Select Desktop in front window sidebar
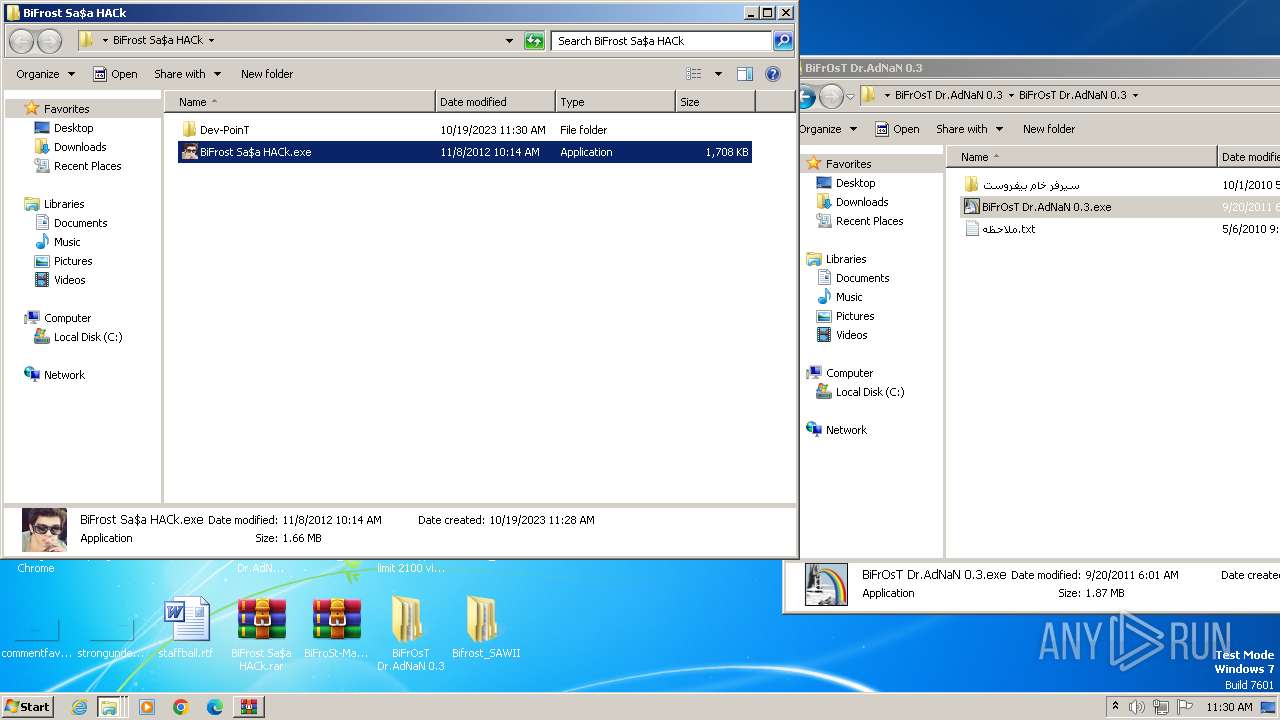The height and width of the screenshot is (720, 1280). 73,128
